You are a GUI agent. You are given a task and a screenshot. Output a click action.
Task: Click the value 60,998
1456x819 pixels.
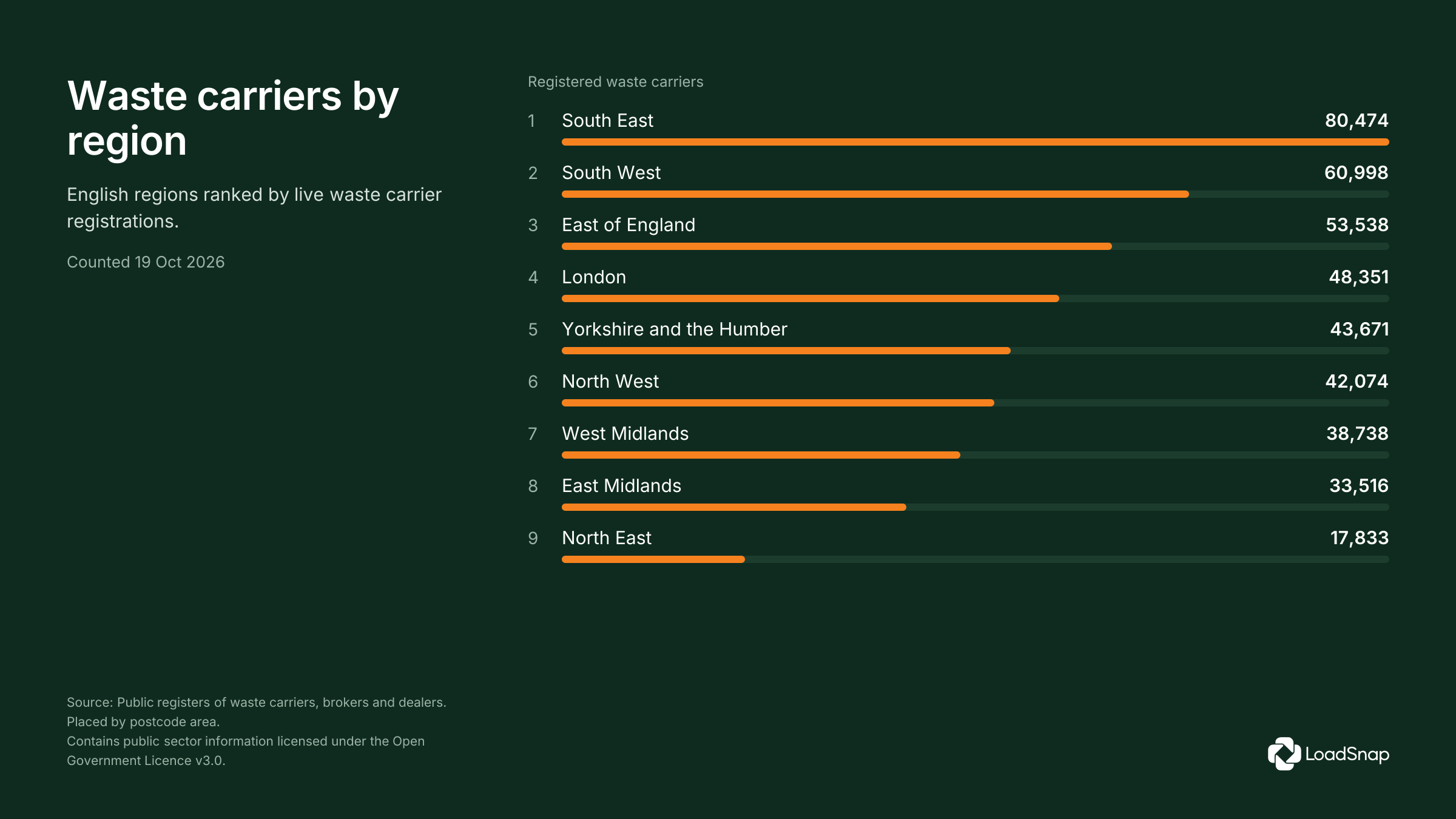(1356, 173)
